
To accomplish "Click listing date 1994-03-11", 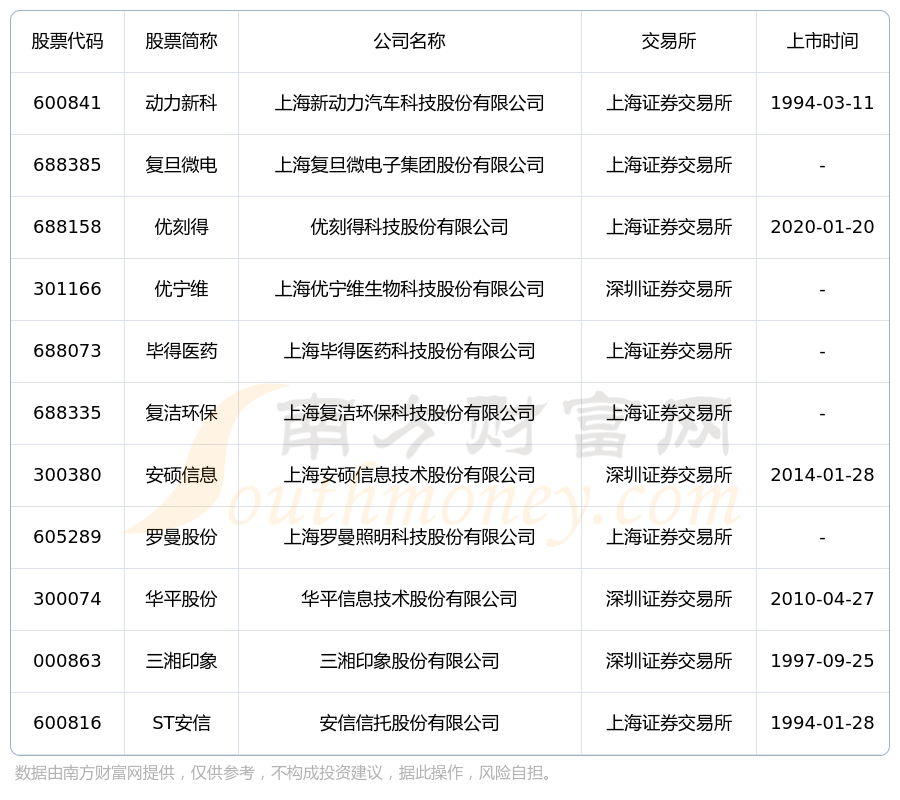I will point(823,103).
